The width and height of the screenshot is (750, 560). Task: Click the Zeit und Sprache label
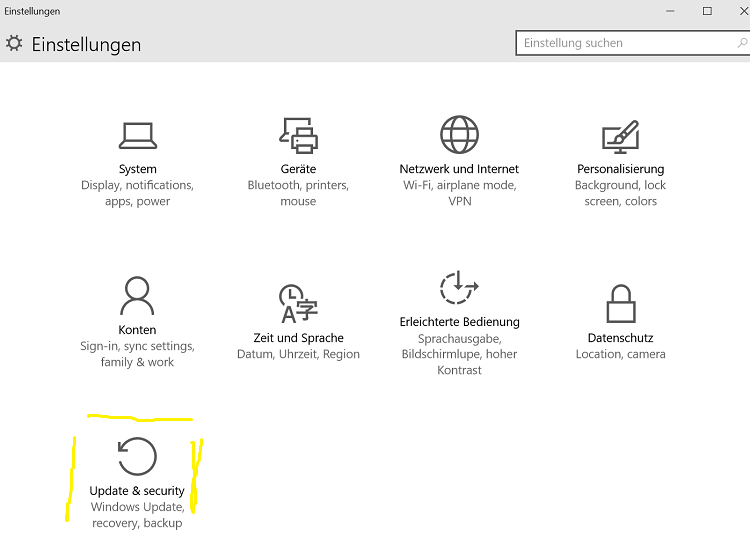(x=298, y=338)
